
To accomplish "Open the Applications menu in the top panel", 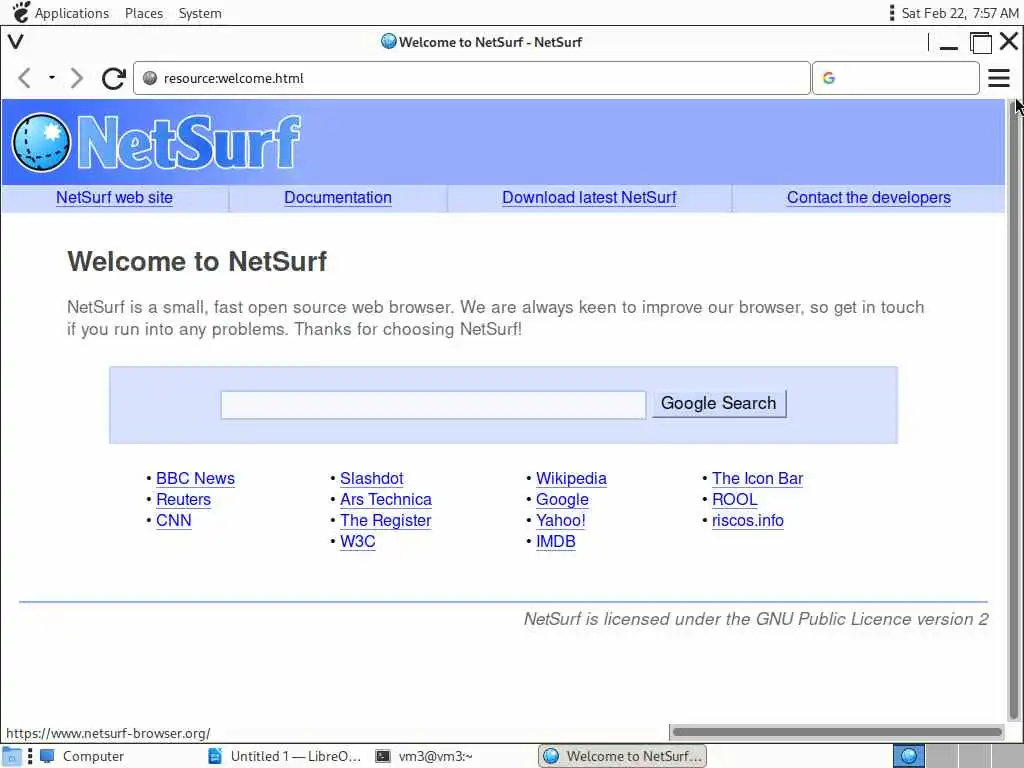I will click(72, 13).
